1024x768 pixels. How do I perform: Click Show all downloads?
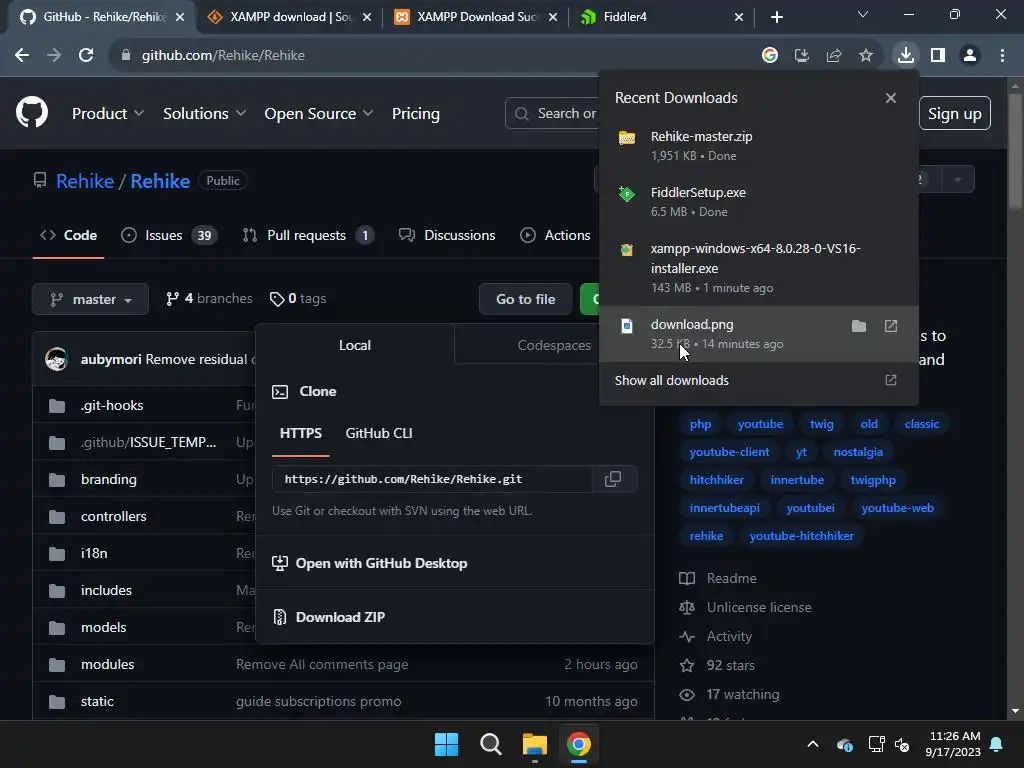tap(758, 381)
